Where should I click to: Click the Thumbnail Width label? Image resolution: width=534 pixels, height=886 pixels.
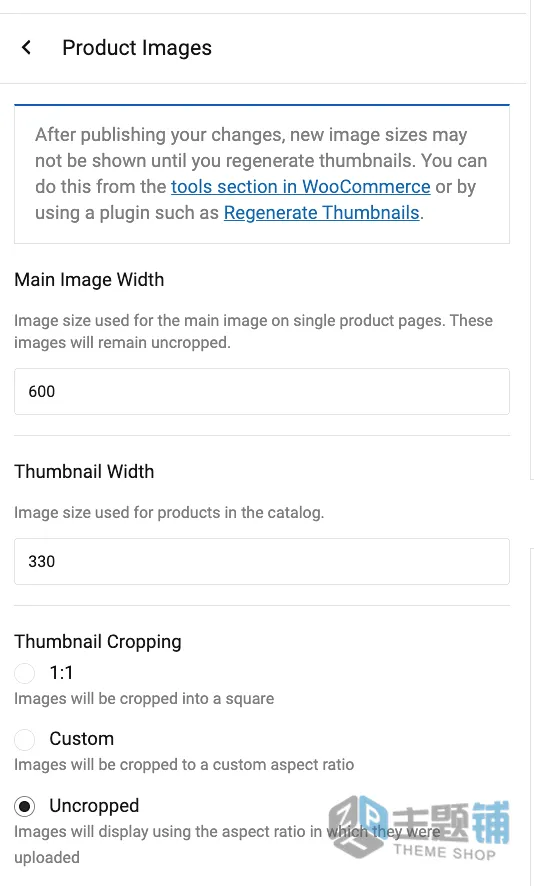click(84, 471)
